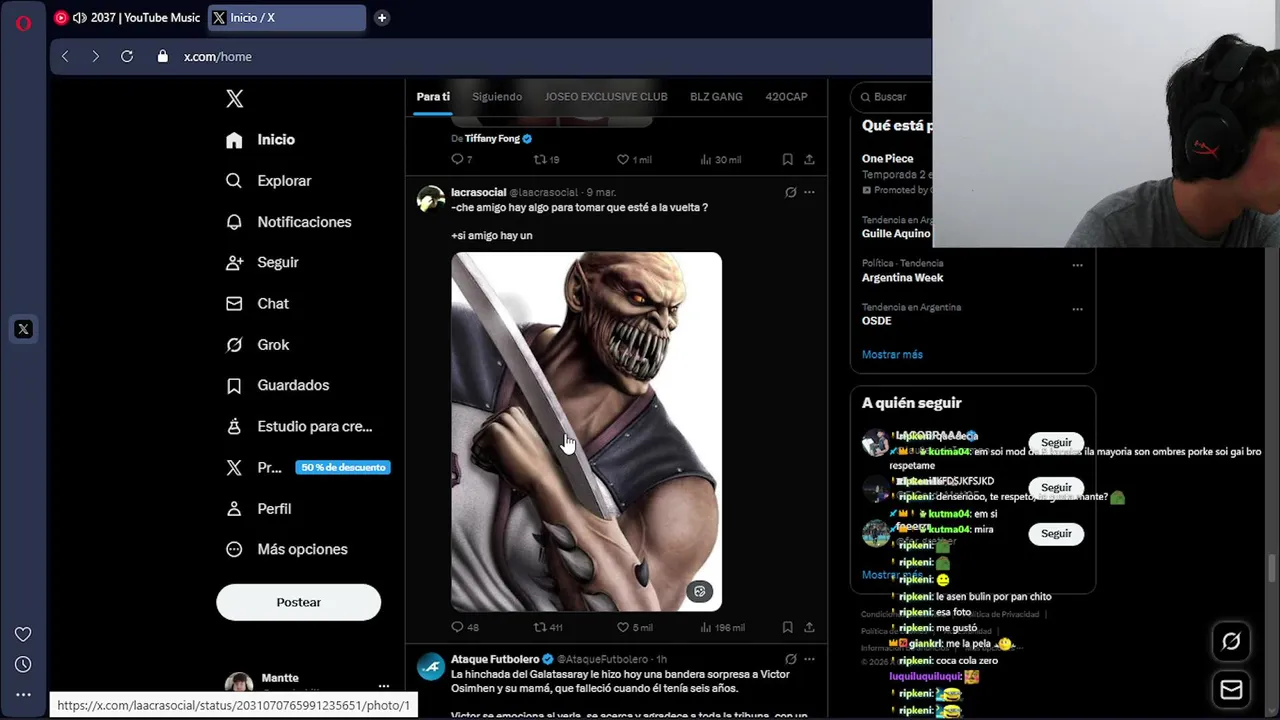Bookmark the lacrasocial post

788,627
